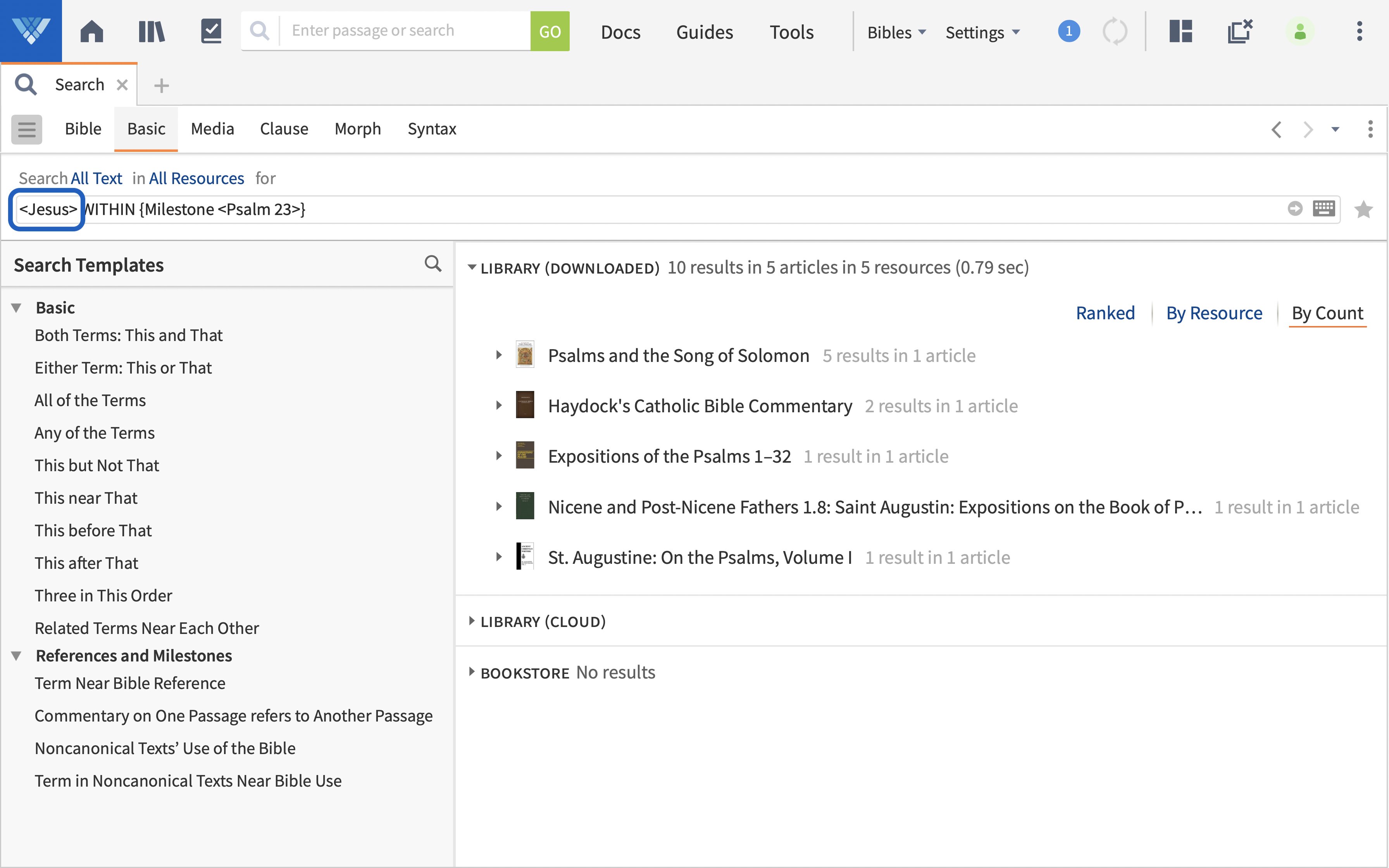Open the Factbook checkmark icon
Screen dimensions: 1389x868
(211, 31)
